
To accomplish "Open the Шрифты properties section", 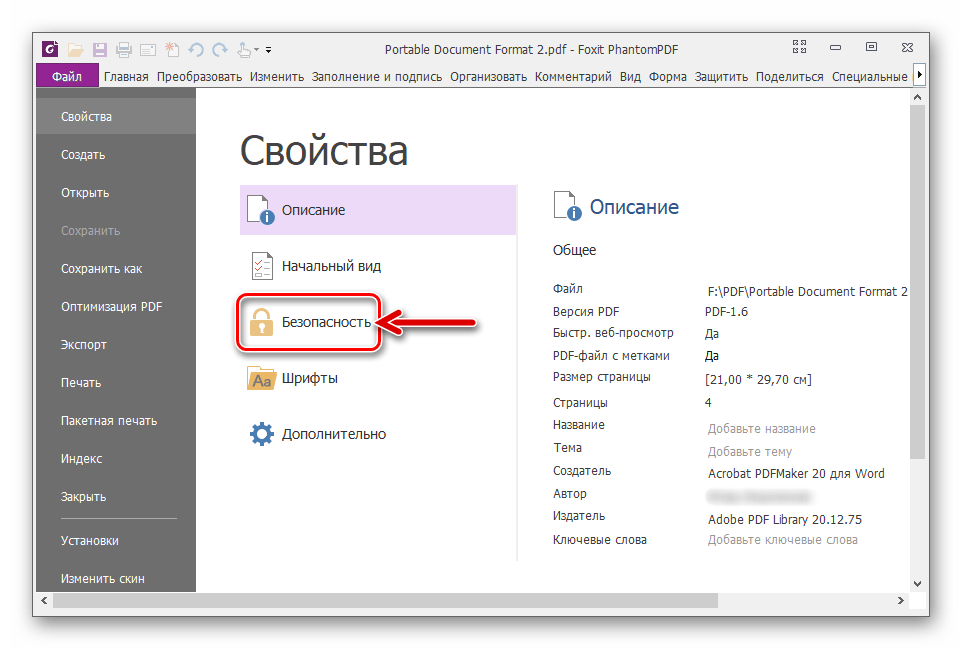I will (x=309, y=378).
